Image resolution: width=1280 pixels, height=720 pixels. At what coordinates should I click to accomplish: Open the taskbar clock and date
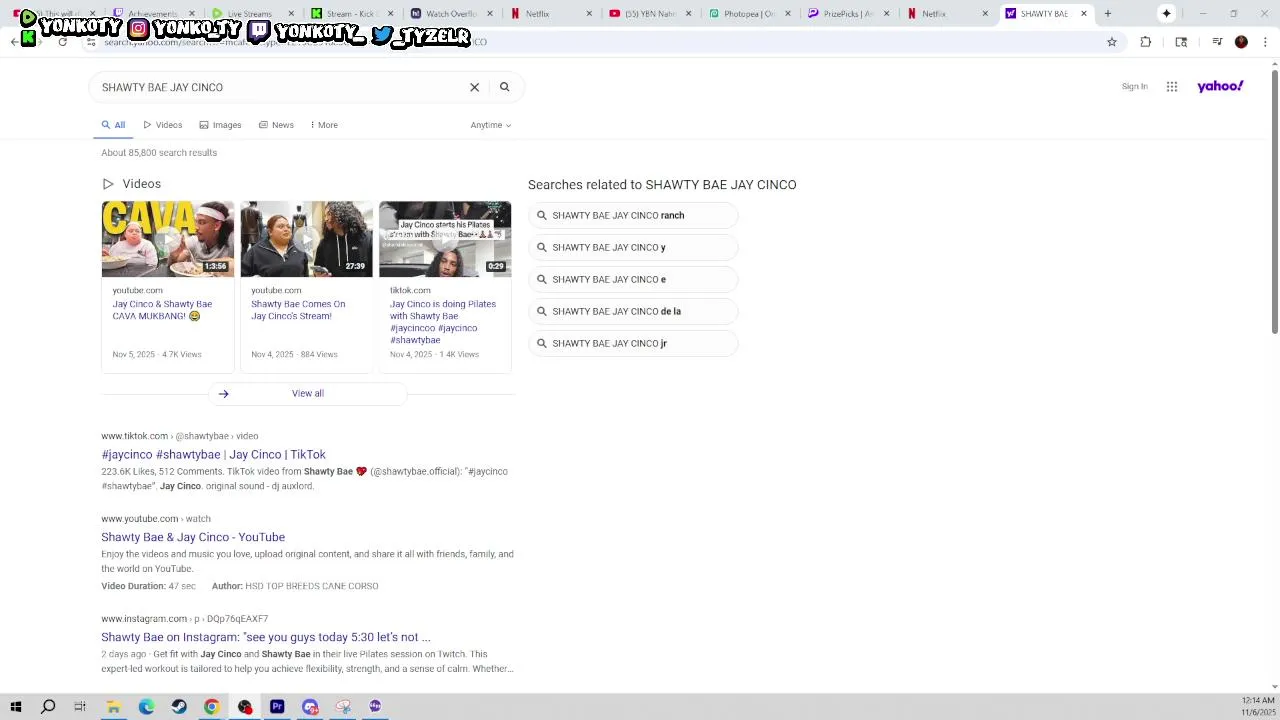(x=1257, y=707)
